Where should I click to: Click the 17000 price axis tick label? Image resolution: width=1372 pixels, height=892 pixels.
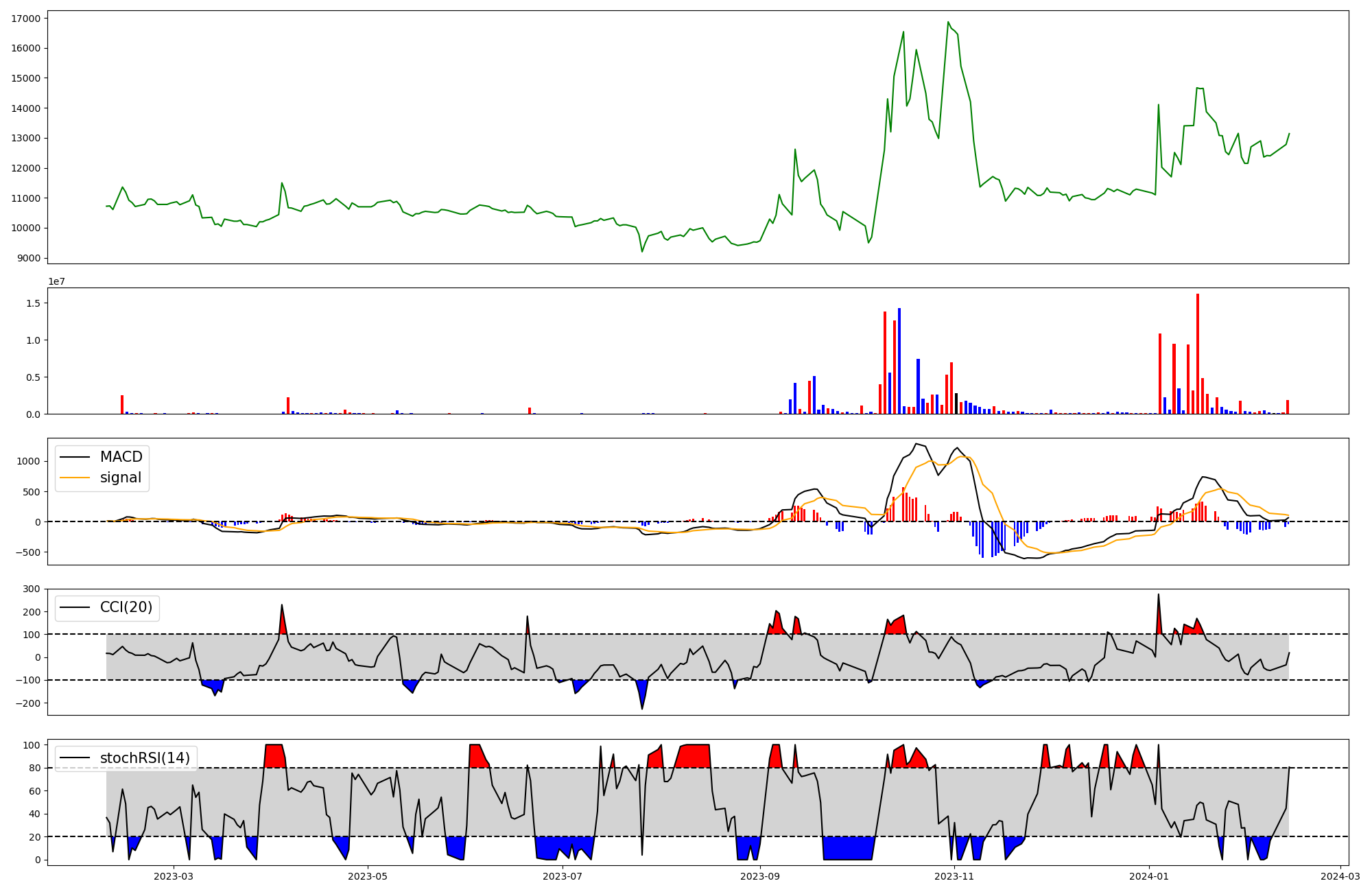coord(25,19)
